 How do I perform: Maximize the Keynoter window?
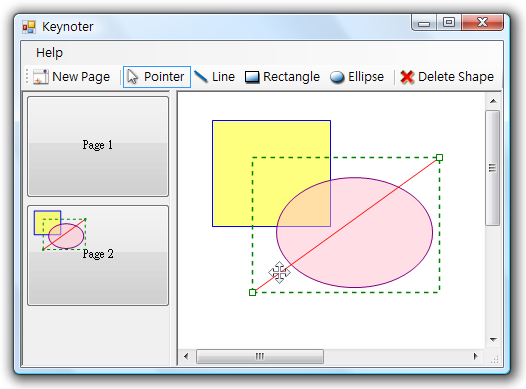[x=449, y=23]
